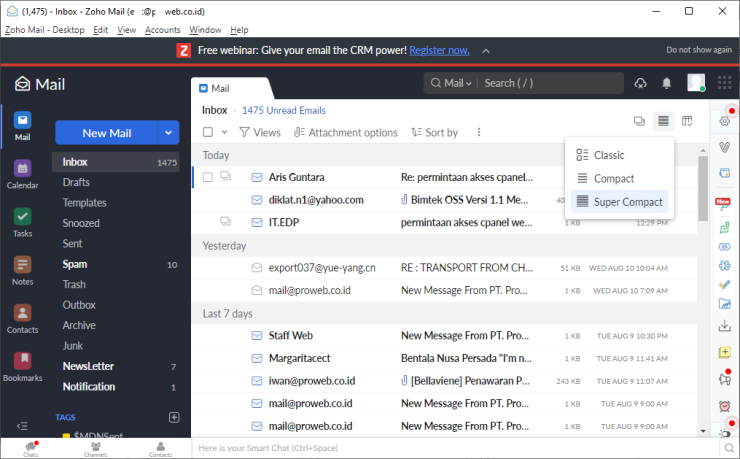The height and width of the screenshot is (459, 740).
Task: Click the offline cloud sync icon
Action: coord(640,83)
